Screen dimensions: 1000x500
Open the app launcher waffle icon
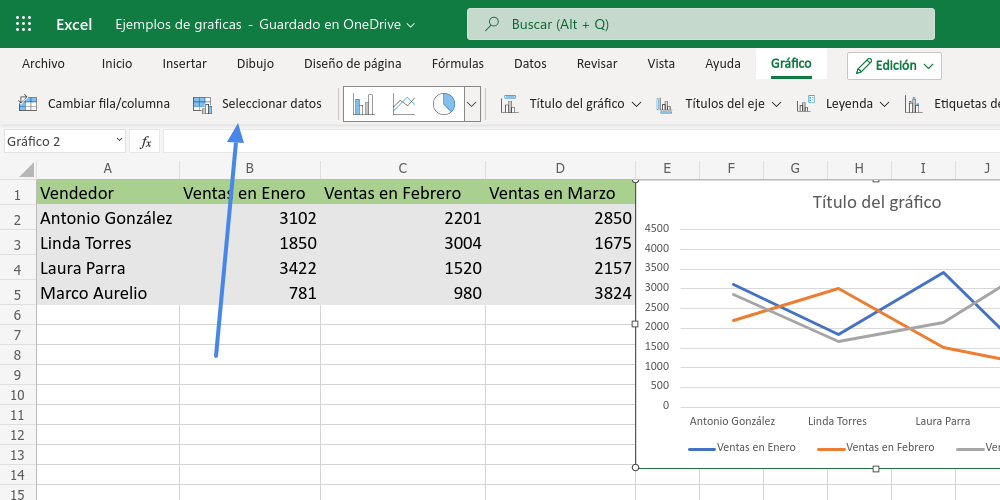(x=24, y=24)
